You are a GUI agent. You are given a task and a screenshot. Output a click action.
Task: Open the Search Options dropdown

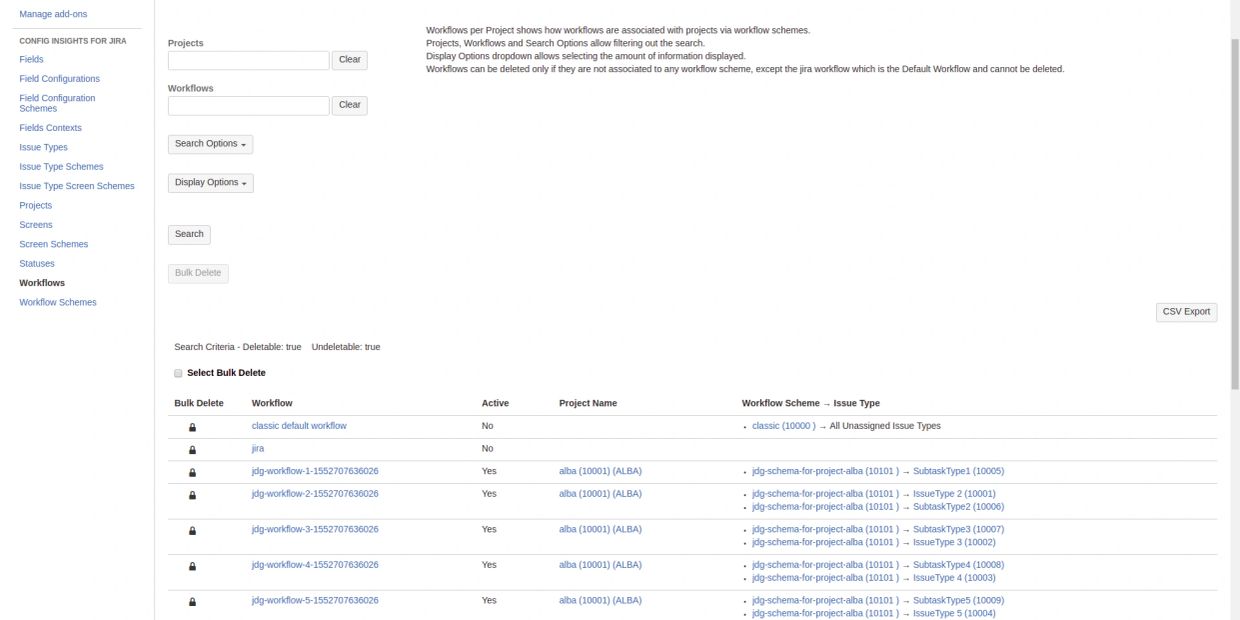pyautogui.click(x=210, y=144)
